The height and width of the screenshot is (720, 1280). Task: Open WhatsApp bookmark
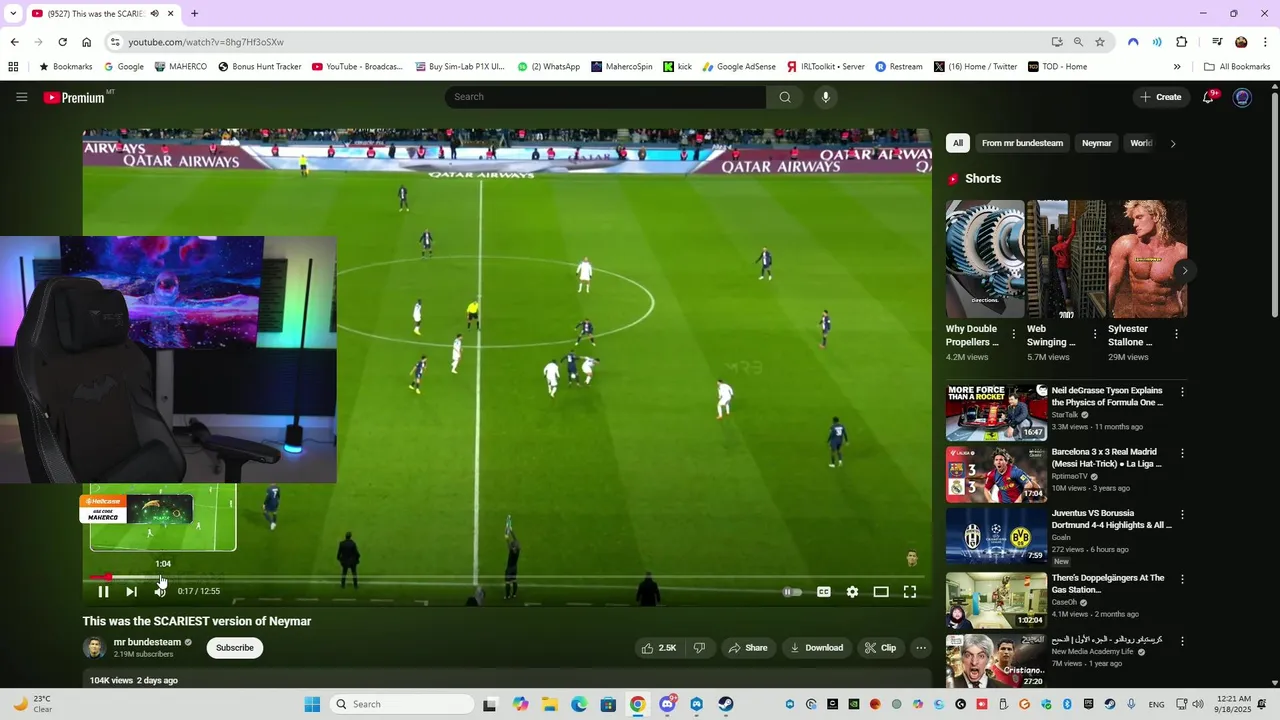549,67
